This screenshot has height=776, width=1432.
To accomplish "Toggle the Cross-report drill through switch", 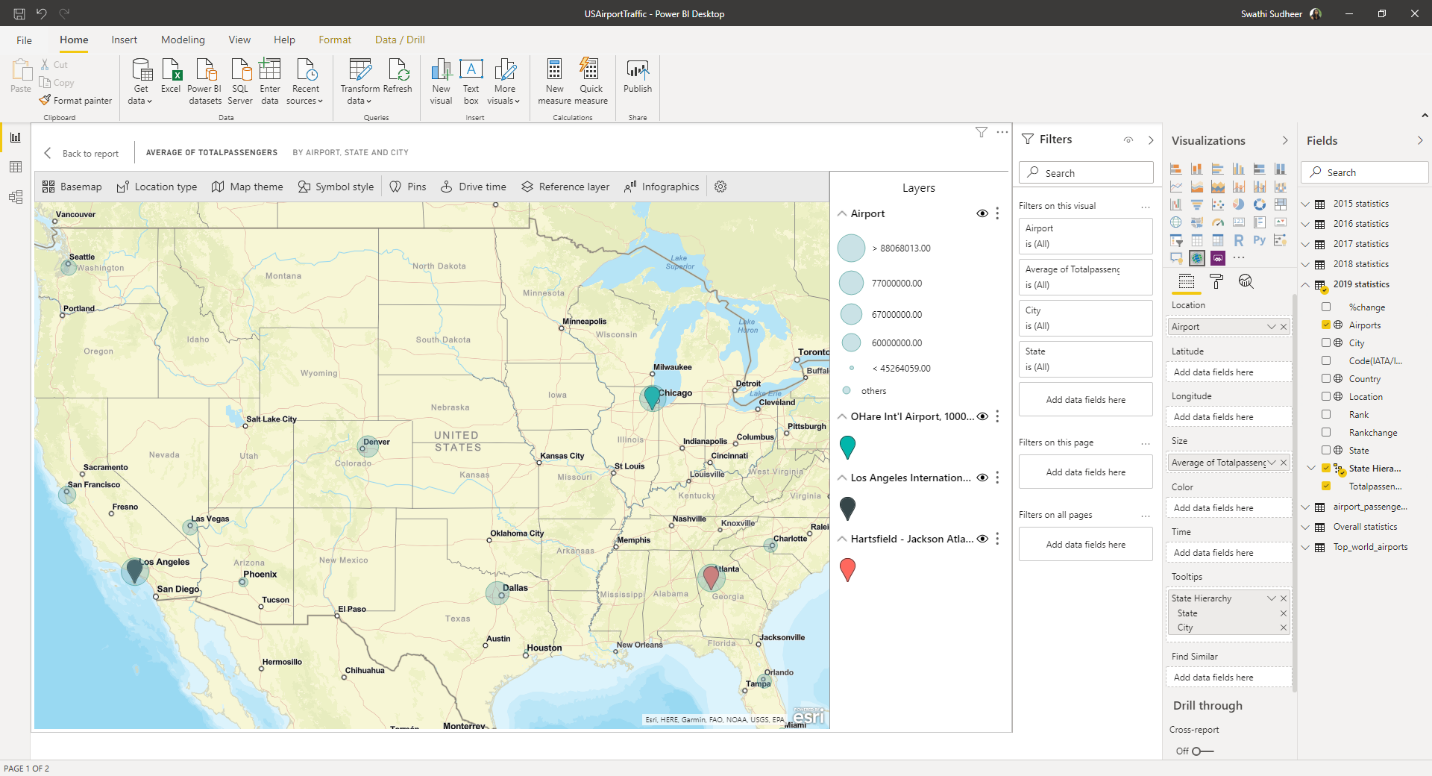I will pyautogui.click(x=1202, y=751).
